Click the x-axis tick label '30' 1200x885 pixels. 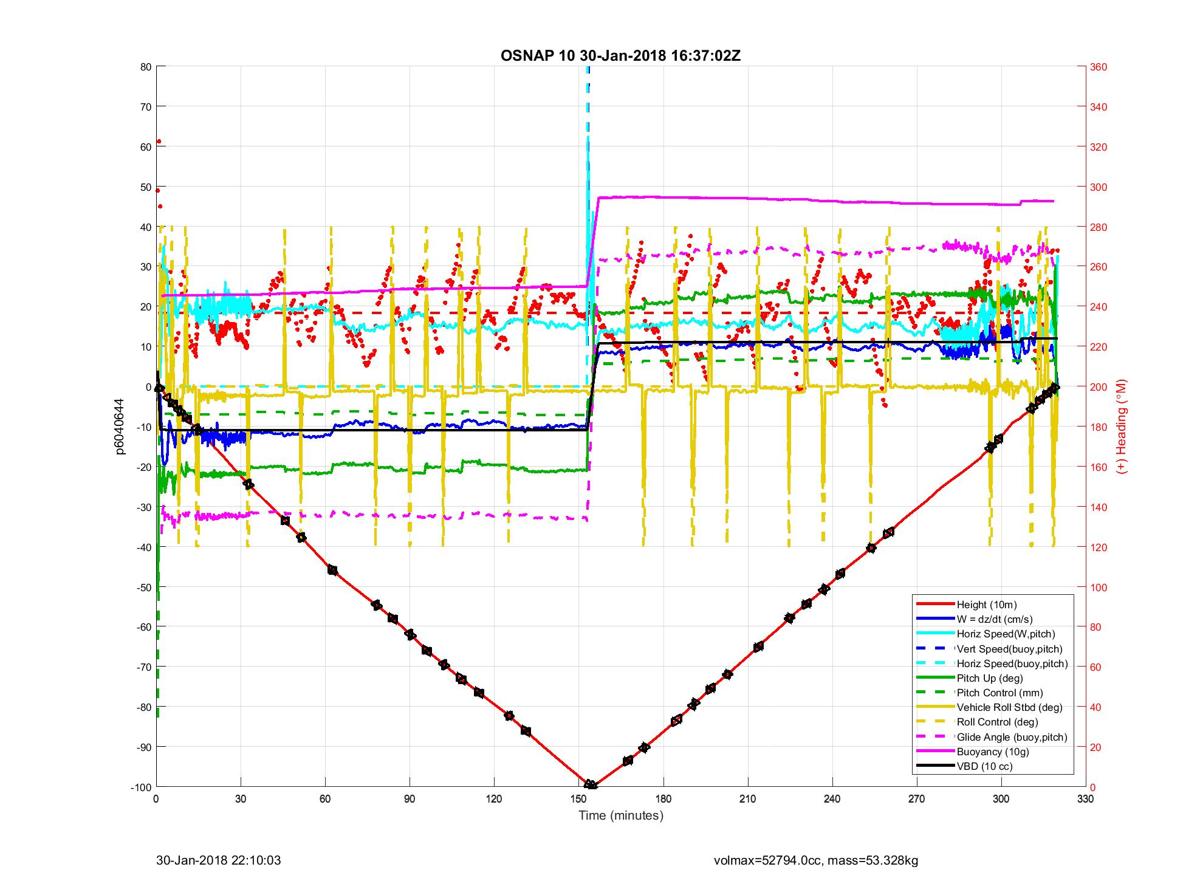click(x=240, y=799)
